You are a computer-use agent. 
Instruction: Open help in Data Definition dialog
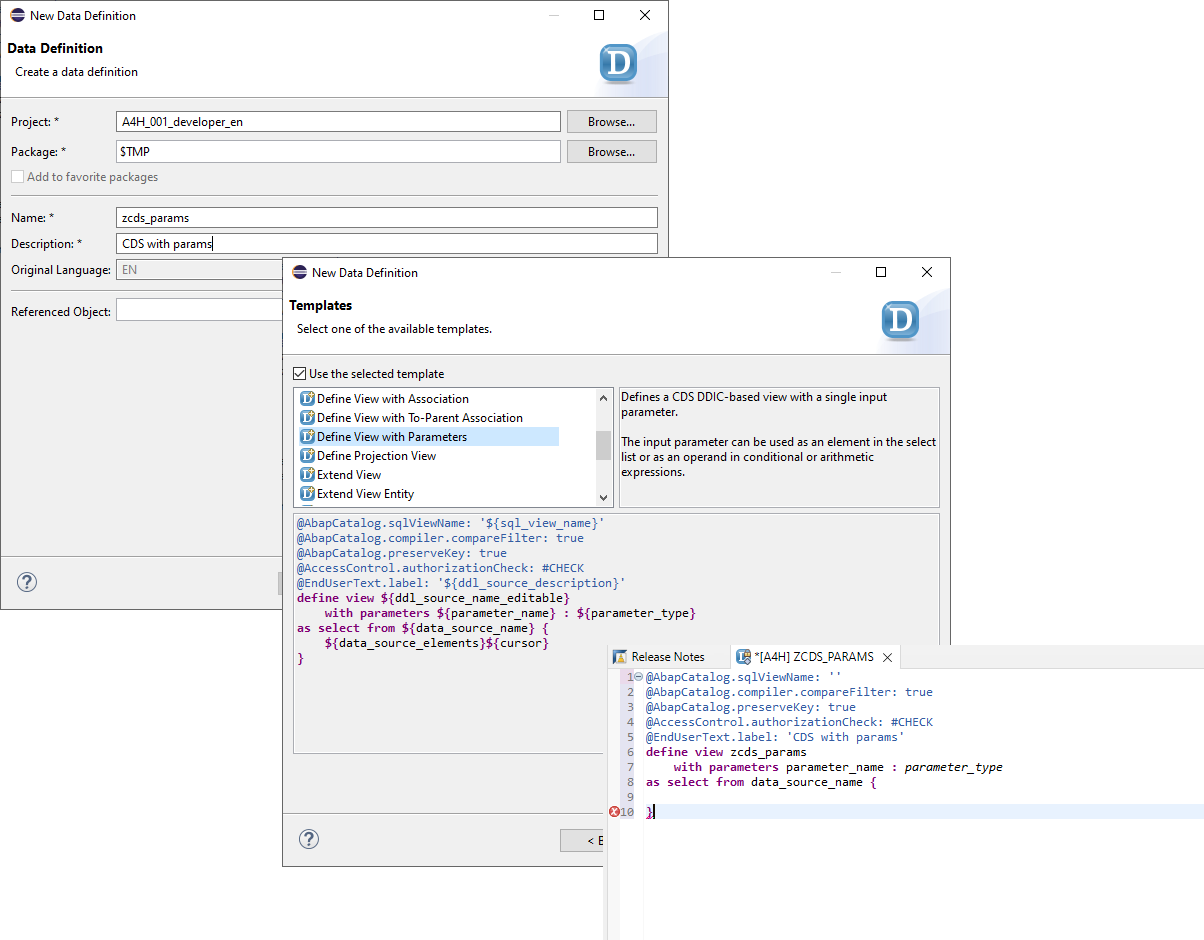(x=27, y=582)
